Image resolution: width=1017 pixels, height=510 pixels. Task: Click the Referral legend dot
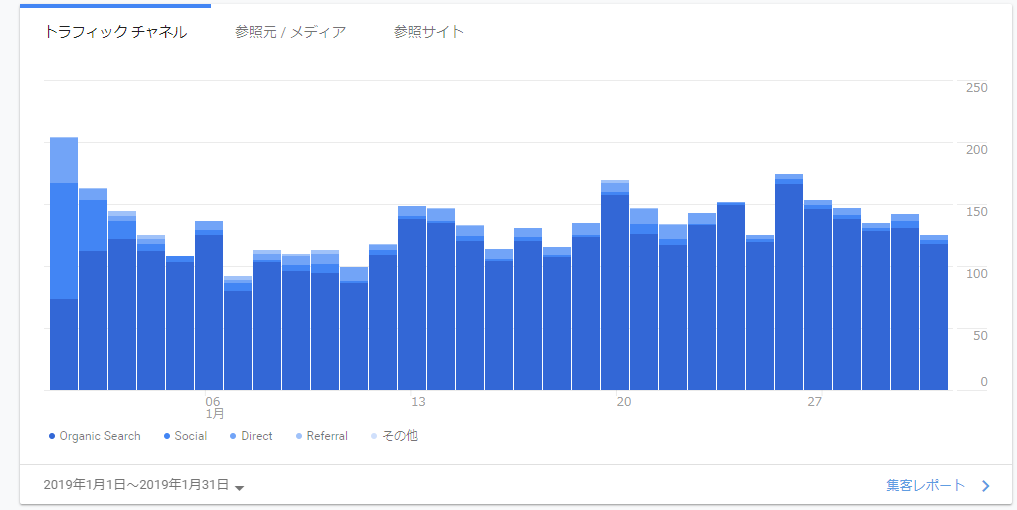pos(299,437)
